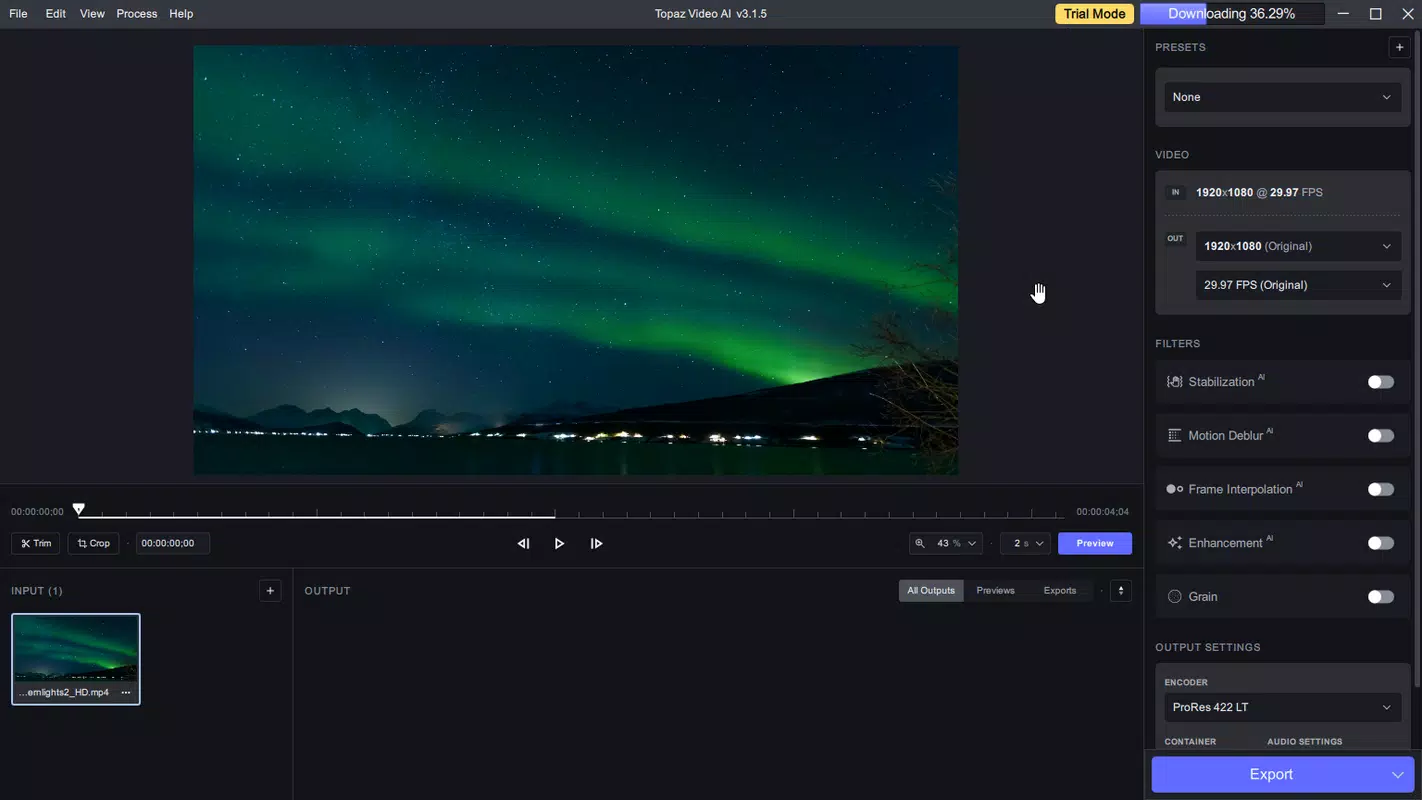The image size is (1422, 800).
Task: Switch to the Audio Settings tab
Action: tap(1304, 741)
